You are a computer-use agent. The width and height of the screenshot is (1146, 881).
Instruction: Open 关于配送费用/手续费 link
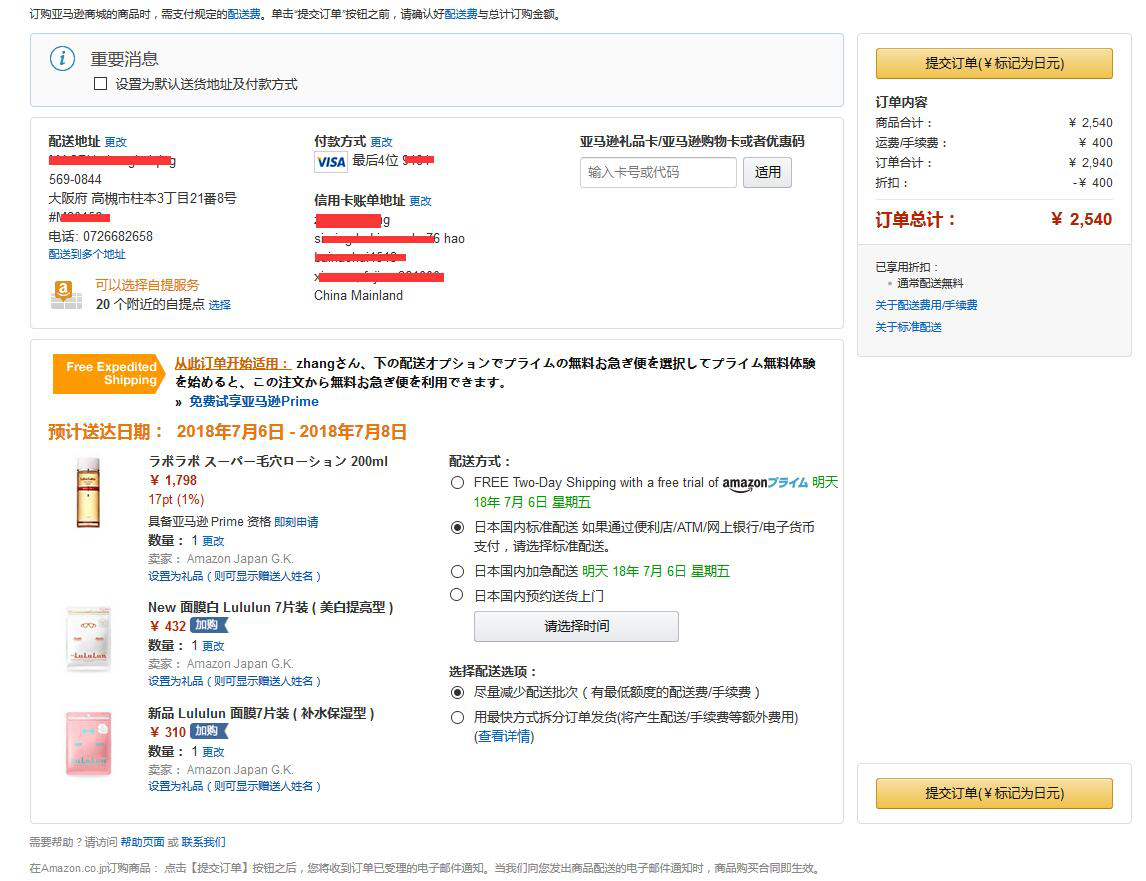point(926,305)
